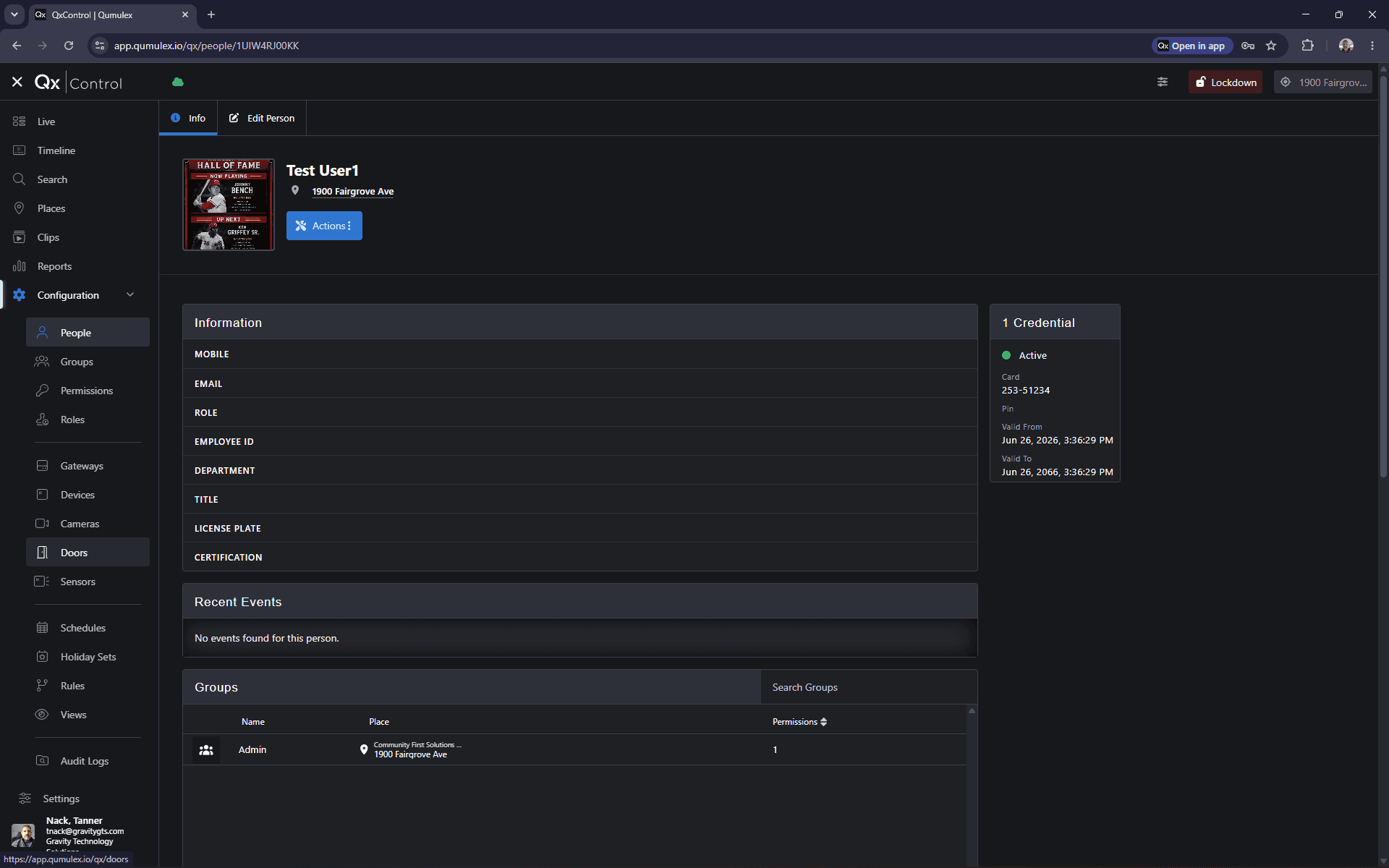The width and height of the screenshot is (1389, 868).
Task: Bookmark this page with star icon
Action: [1271, 46]
